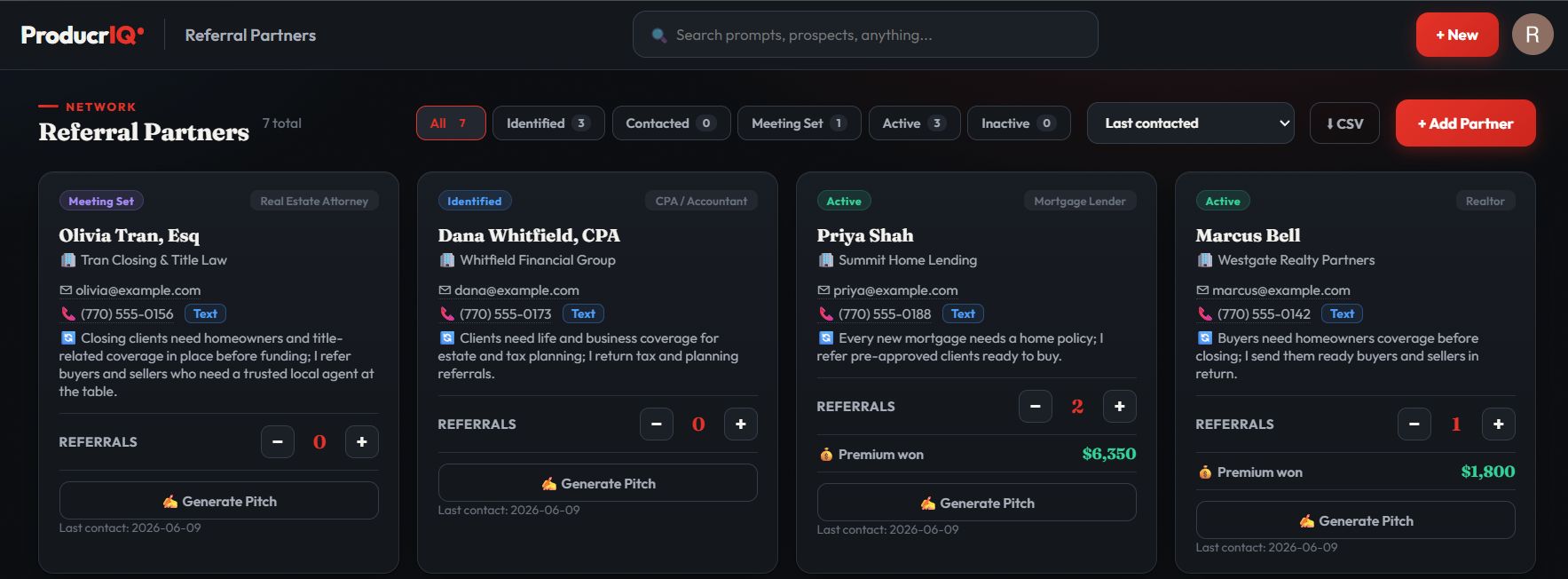This screenshot has height=579, width=1568.
Task: Open Referral Partners header title
Action: coord(250,36)
